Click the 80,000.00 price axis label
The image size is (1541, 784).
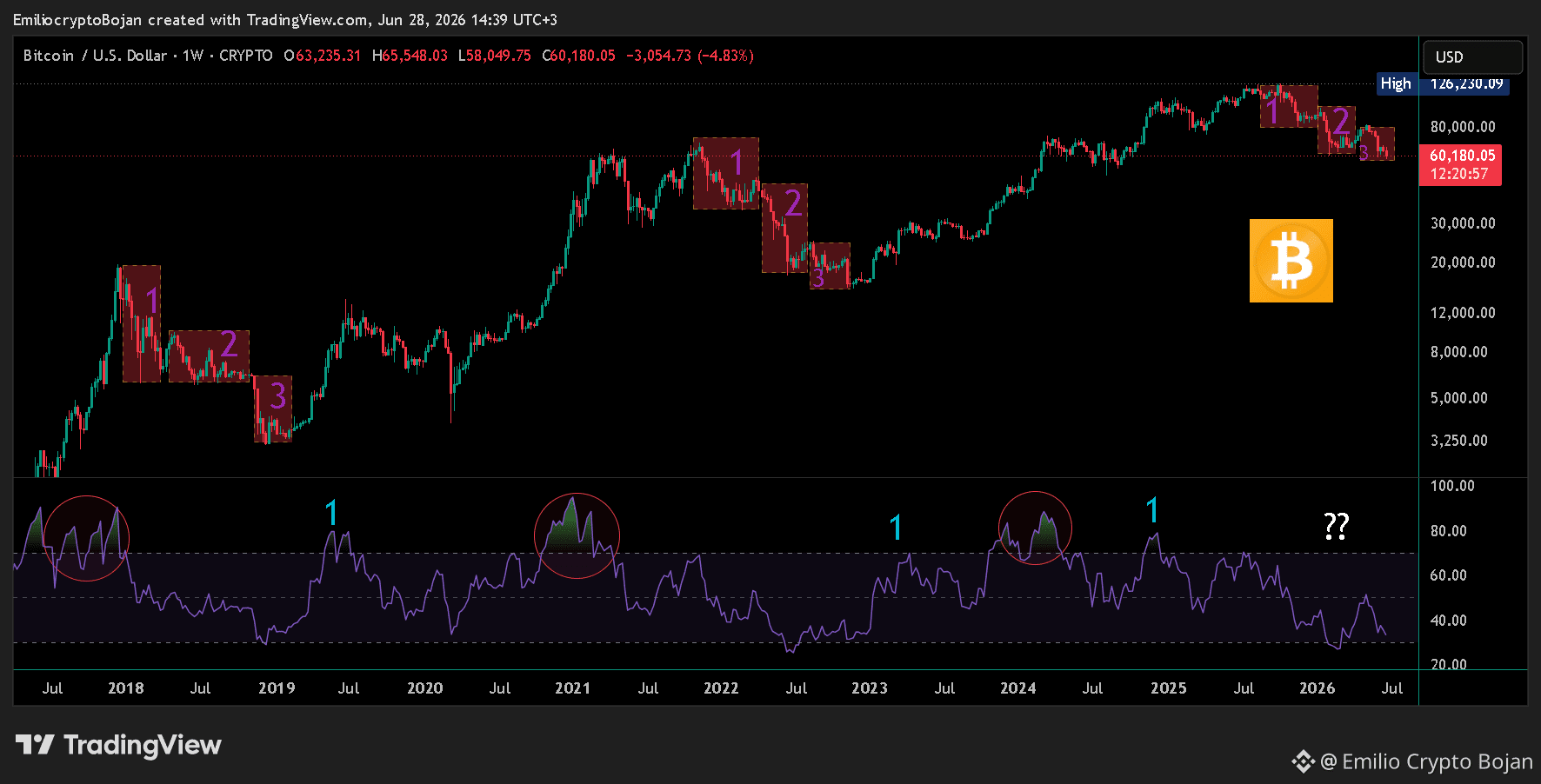coord(1463,127)
